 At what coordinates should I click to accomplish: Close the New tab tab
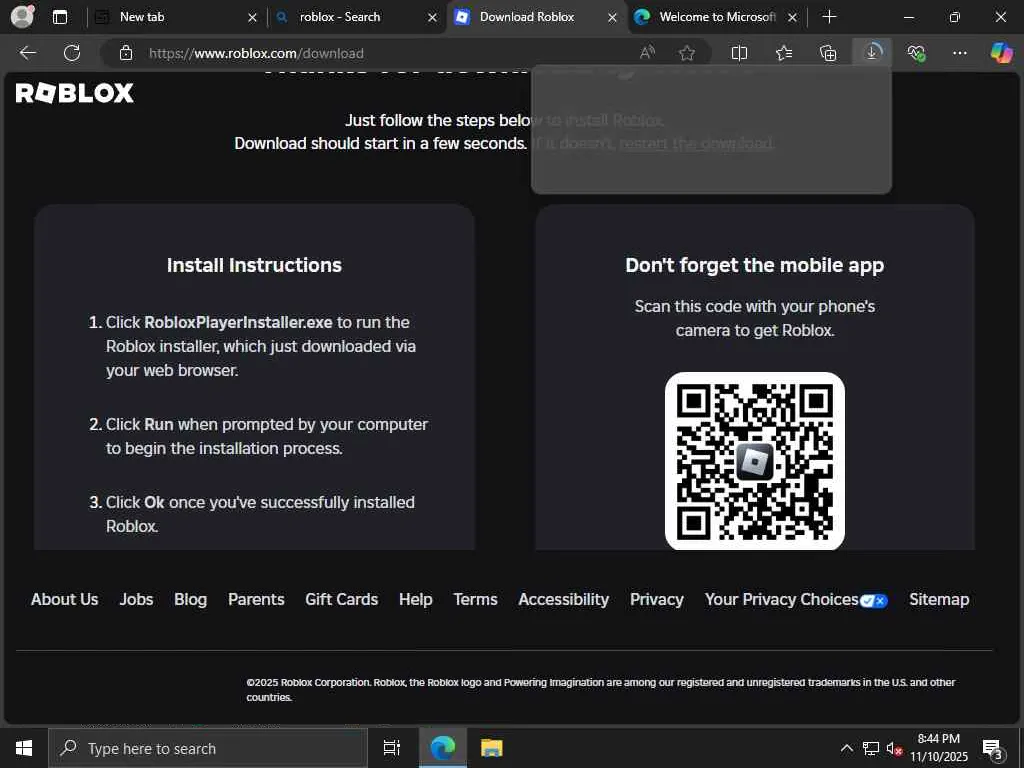pyautogui.click(x=252, y=18)
